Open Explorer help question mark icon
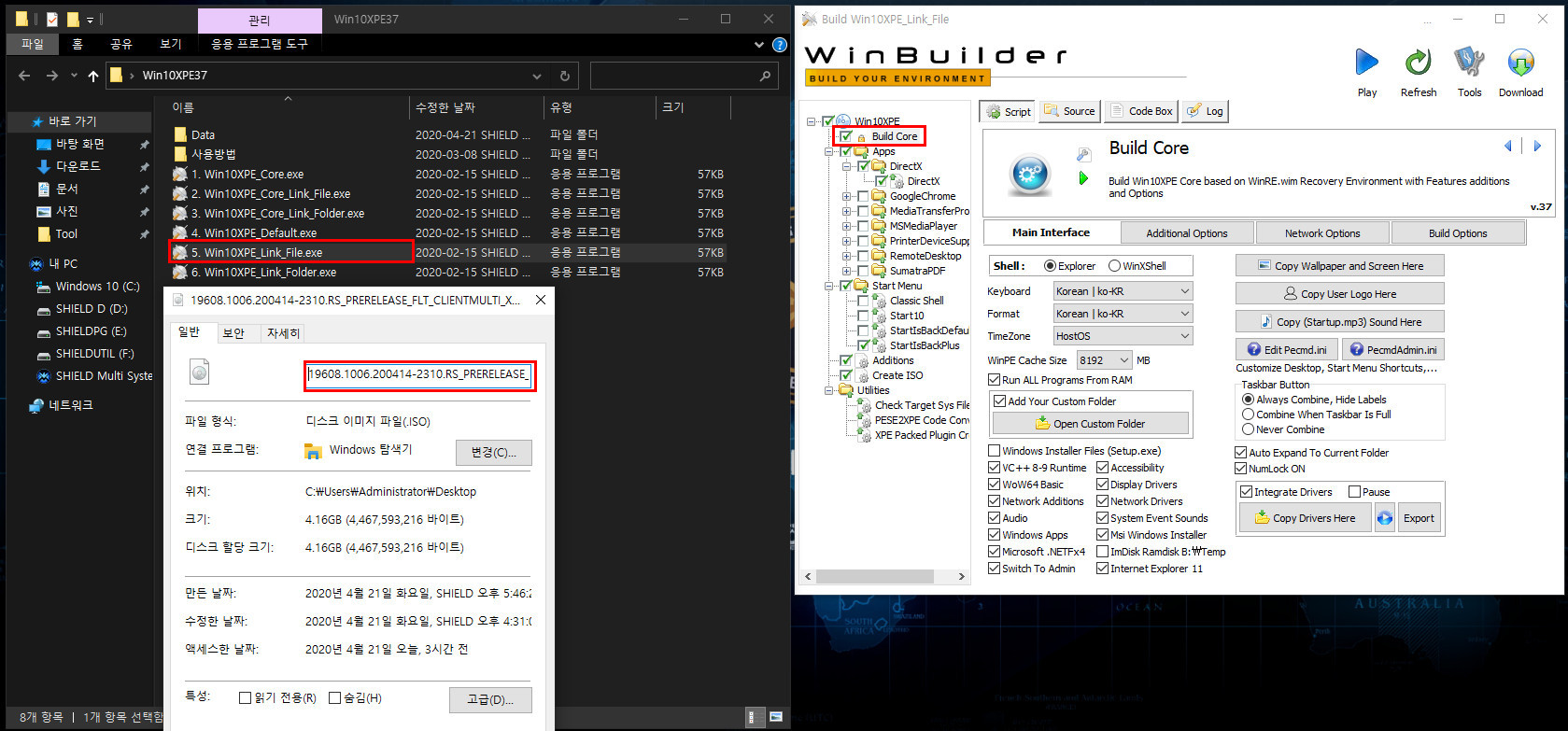The image size is (1568, 731). pyautogui.click(x=780, y=44)
